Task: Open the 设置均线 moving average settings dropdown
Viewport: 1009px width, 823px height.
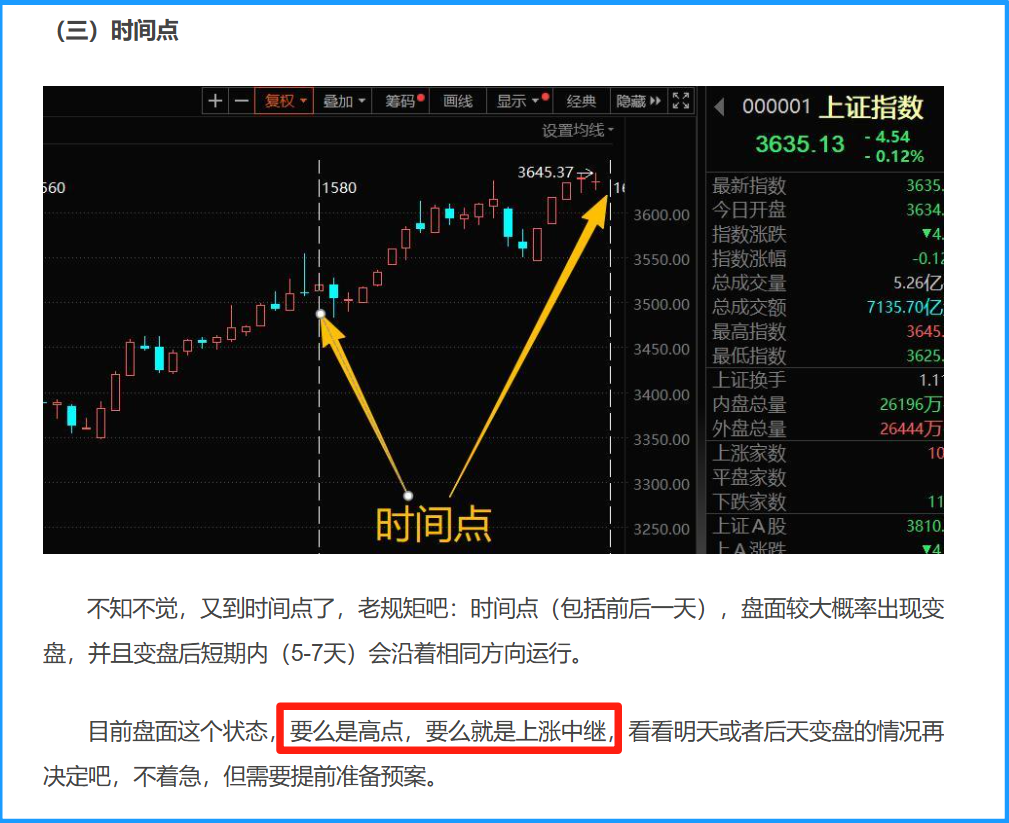Action: 577,130
